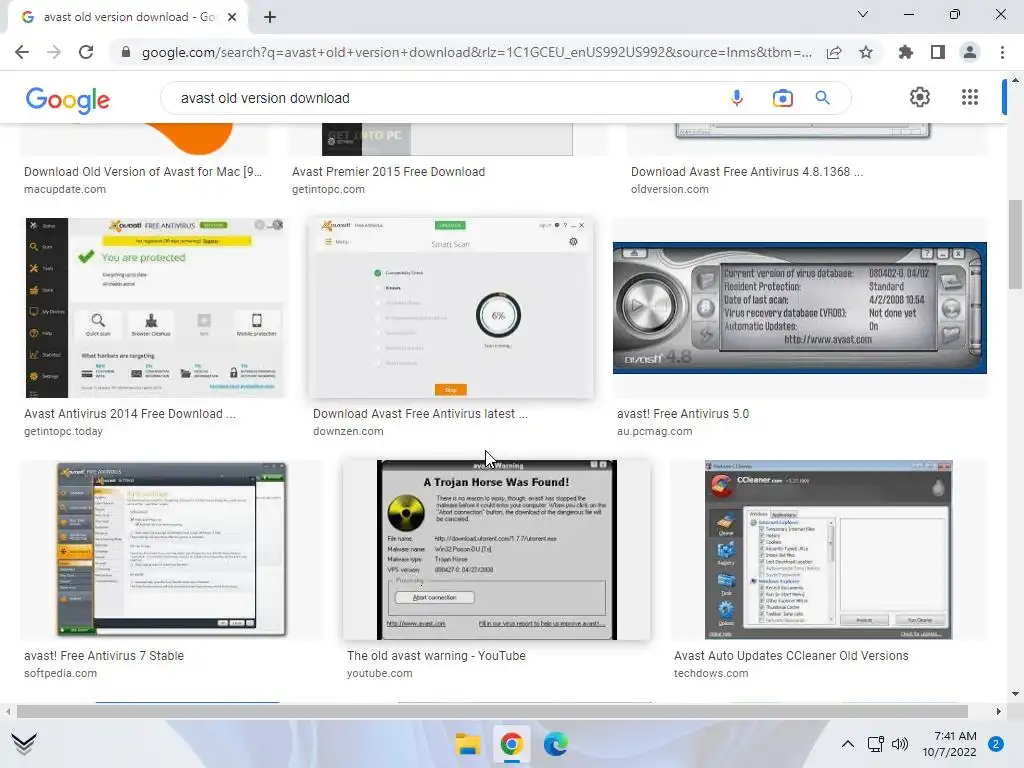The image size is (1024, 768).
Task: Select the Smart Scan 6% thumbnail
Action: point(451,308)
